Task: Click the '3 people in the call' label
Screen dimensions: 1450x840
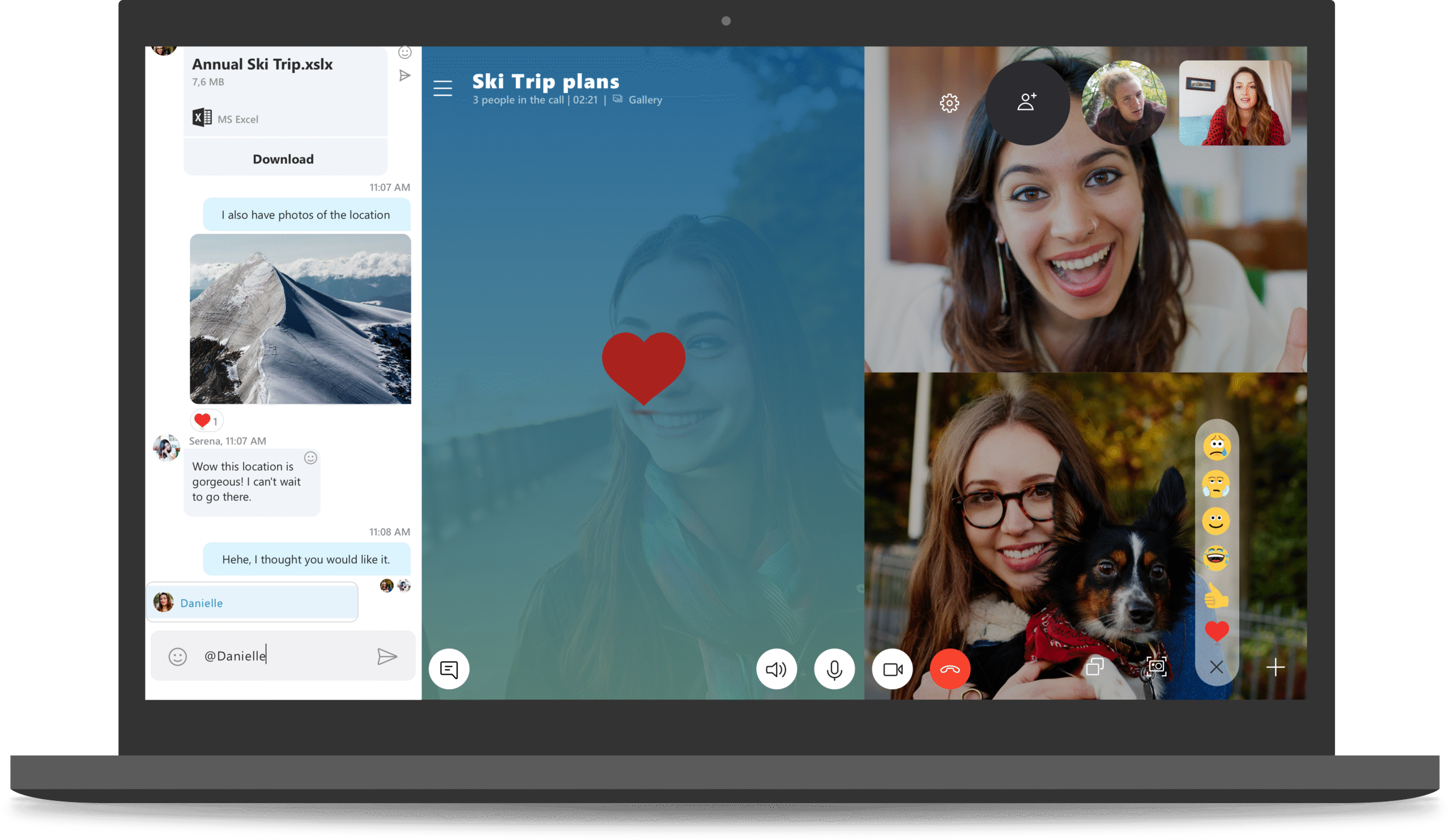Action: 518,100
